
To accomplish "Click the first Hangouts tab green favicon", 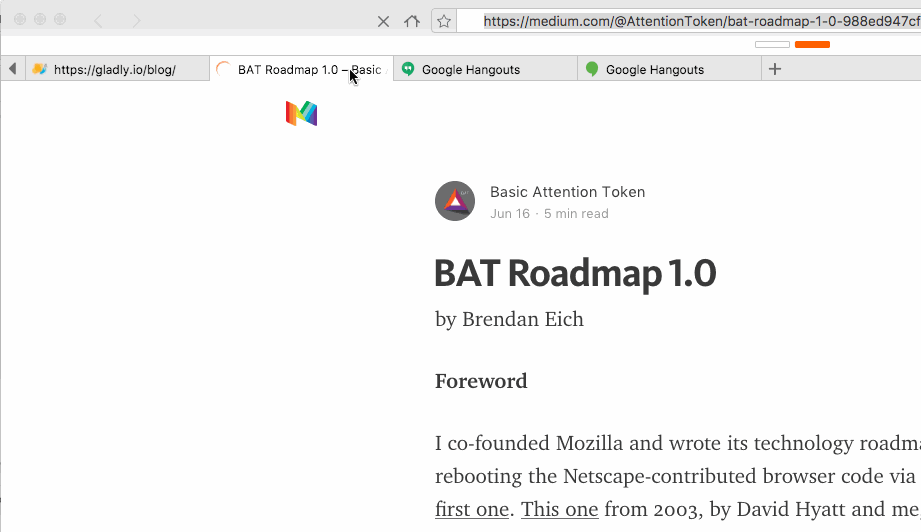I will pos(408,69).
